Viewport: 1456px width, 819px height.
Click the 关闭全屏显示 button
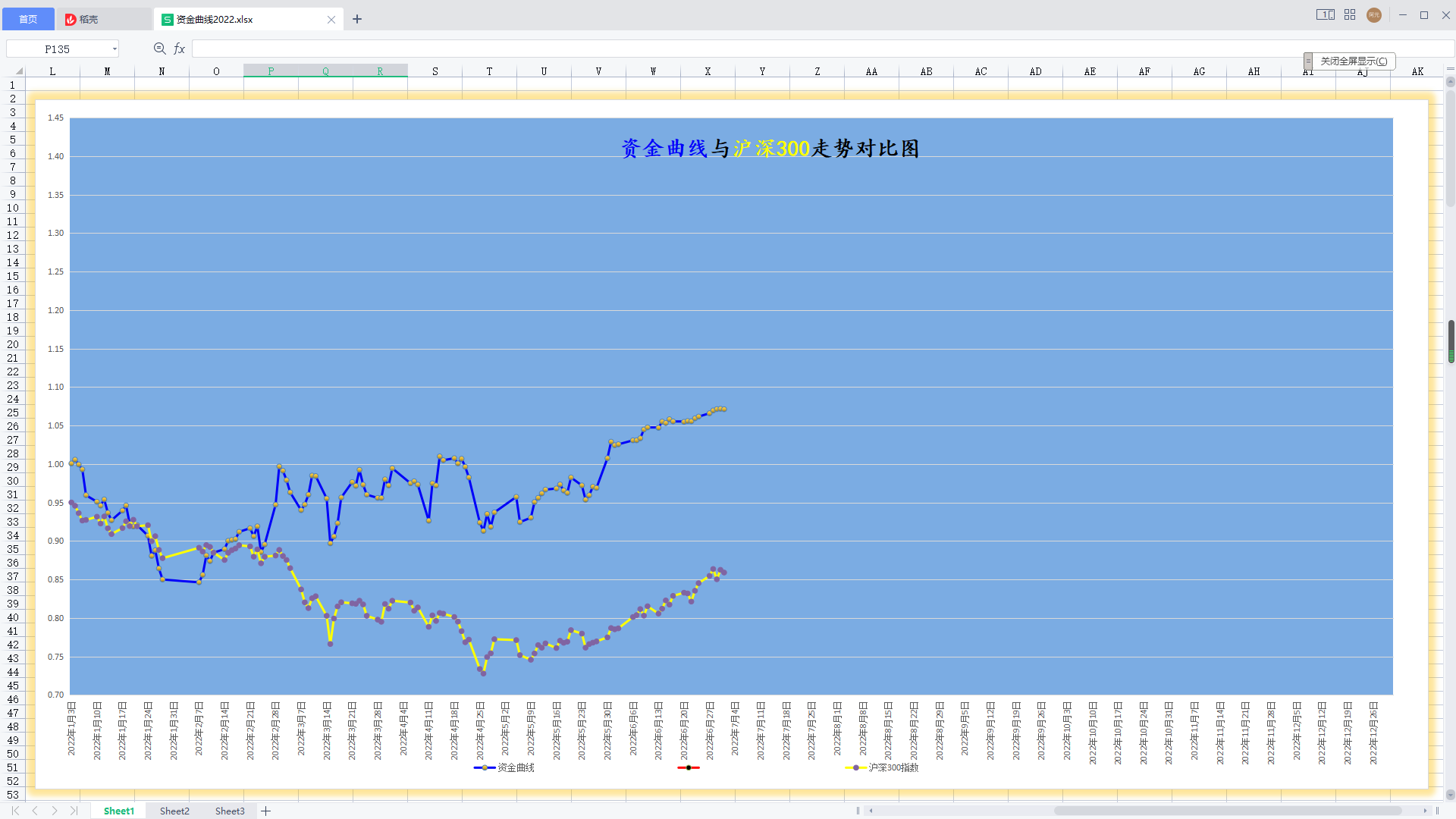click(x=1354, y=61)
